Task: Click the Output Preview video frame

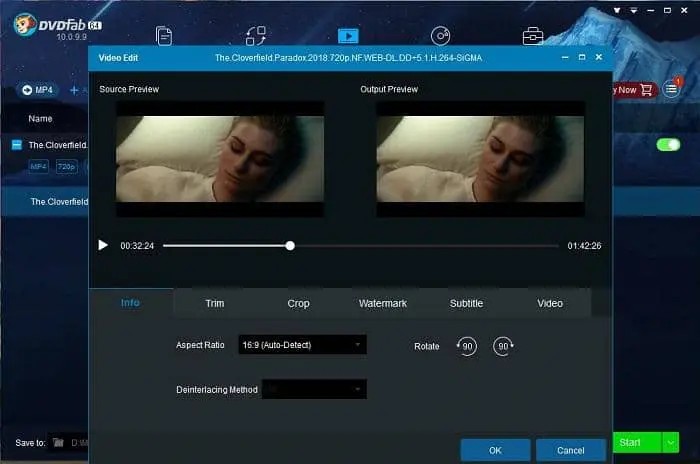Action: [480, 159]
